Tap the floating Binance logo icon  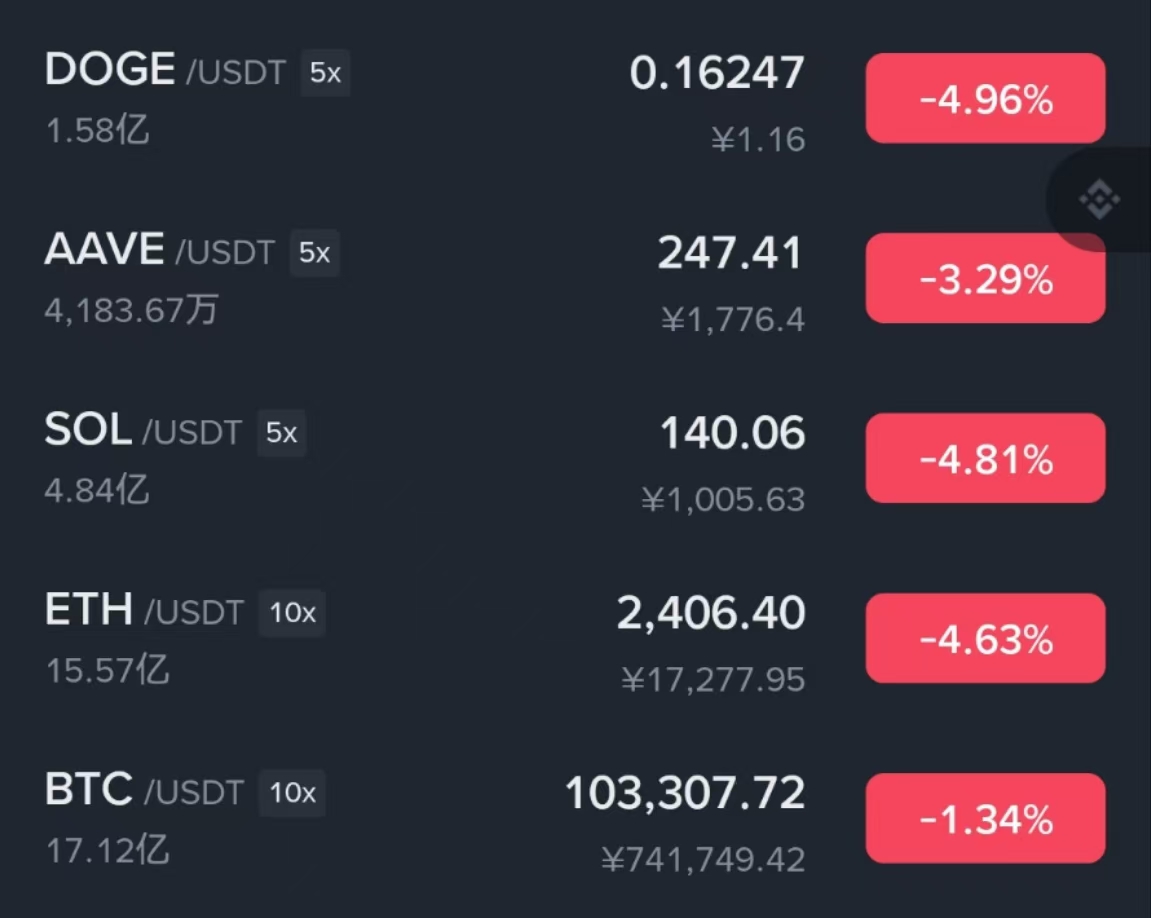pos(1099,199)
